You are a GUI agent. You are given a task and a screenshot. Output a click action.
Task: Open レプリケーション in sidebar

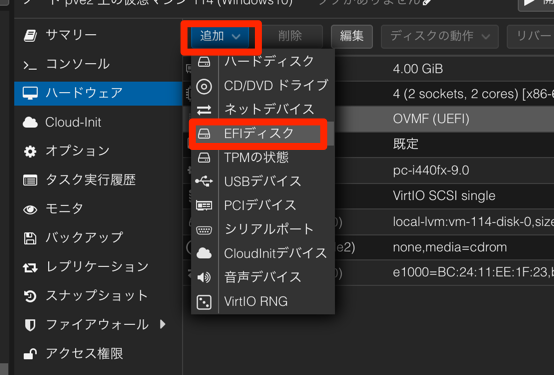[x=97, y=266]
